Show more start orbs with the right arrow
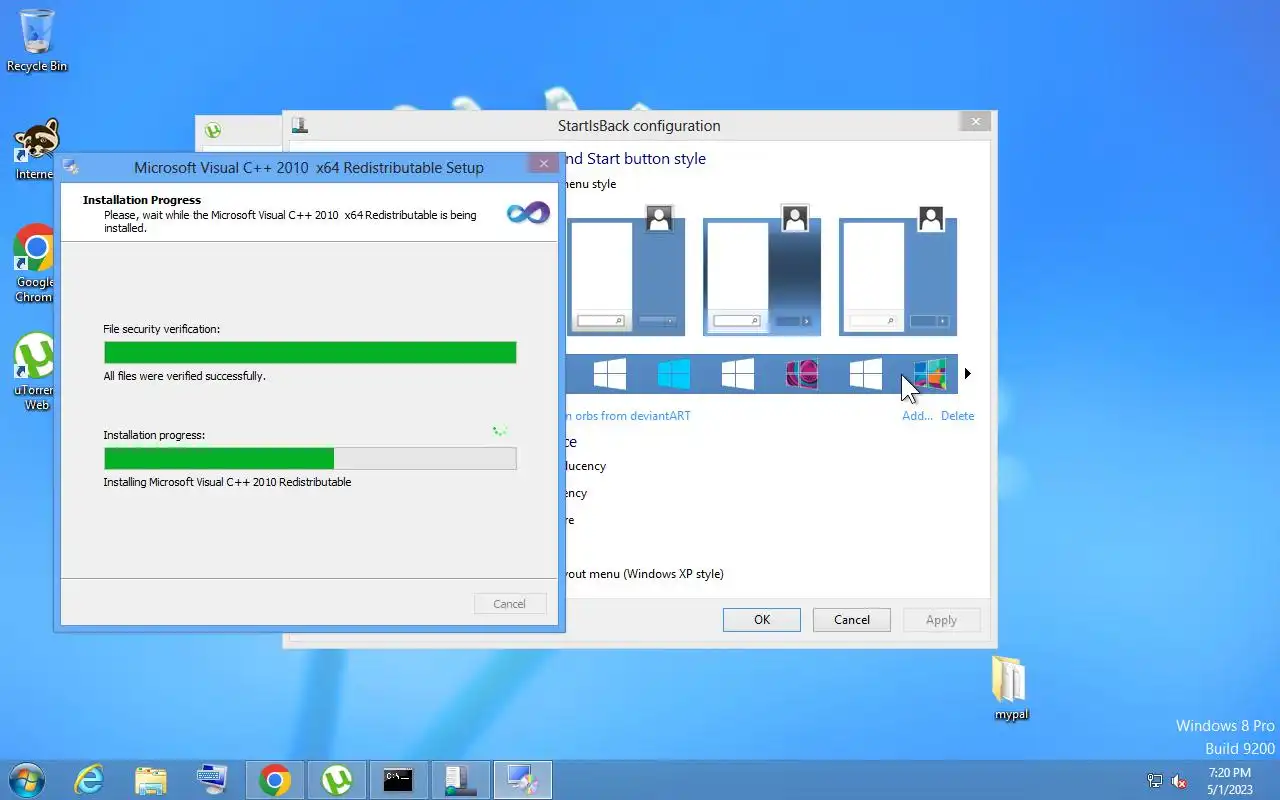 (967, 374)
